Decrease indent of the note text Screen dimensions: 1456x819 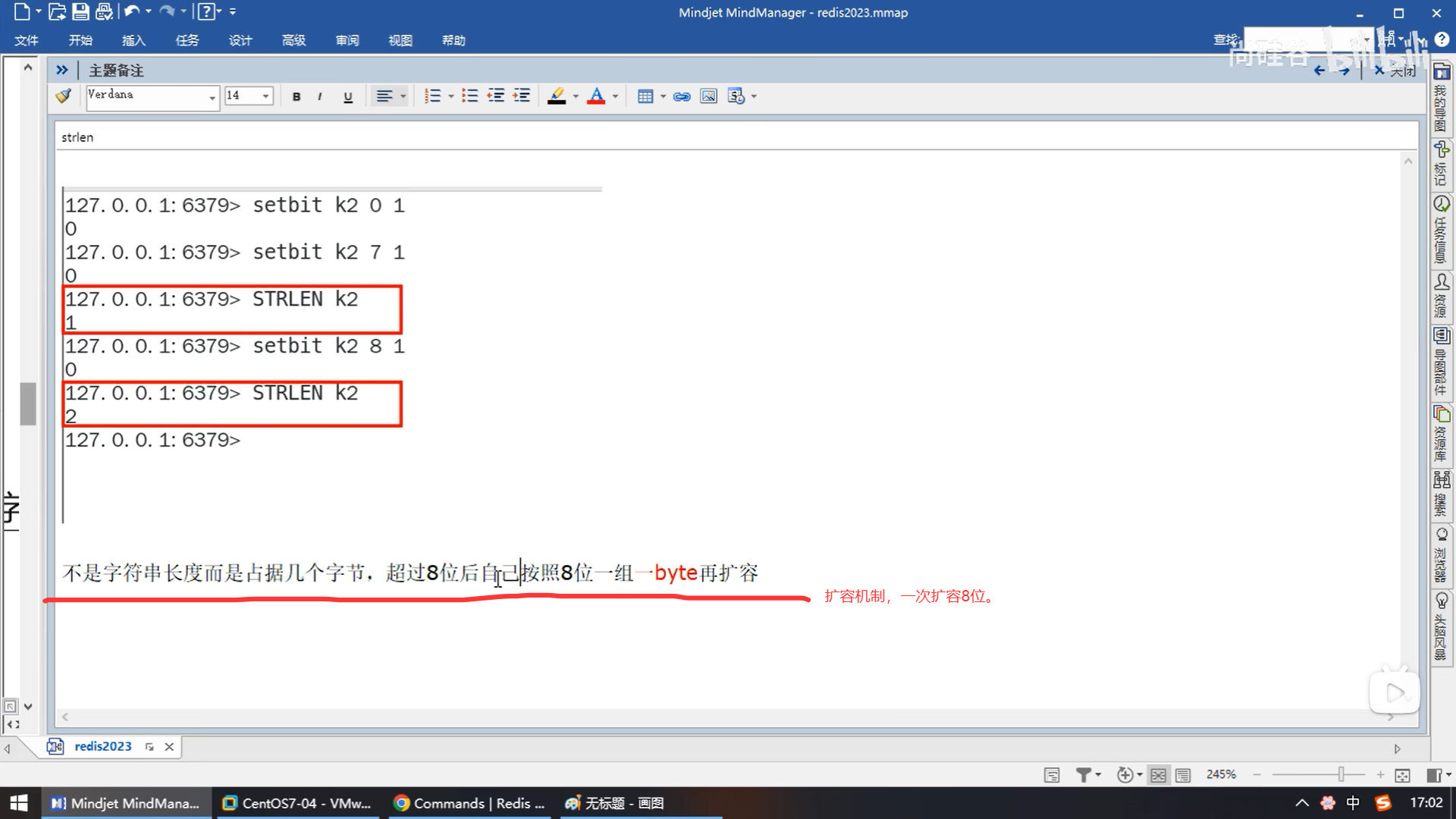point(496,96)
